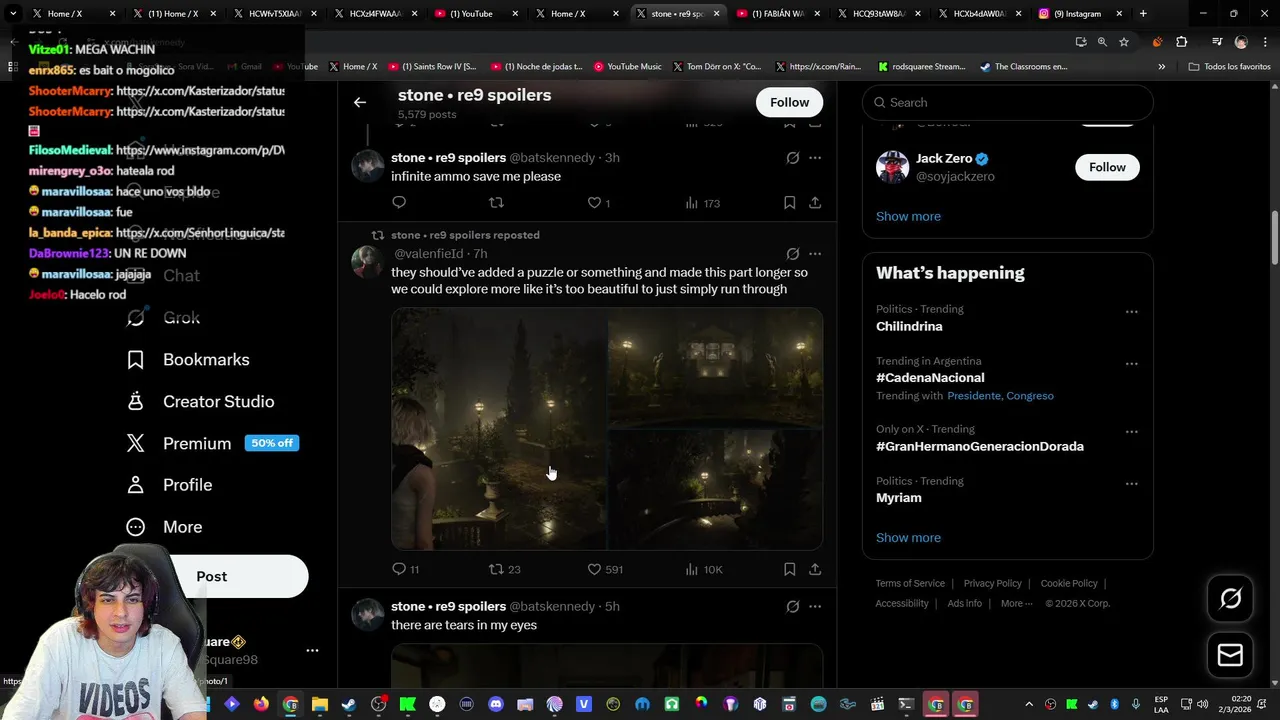Image resolution: width=1280 pixels, height=720 pixels.
Task: Click Discord icon in taskbar
Action: pos(496,705)
